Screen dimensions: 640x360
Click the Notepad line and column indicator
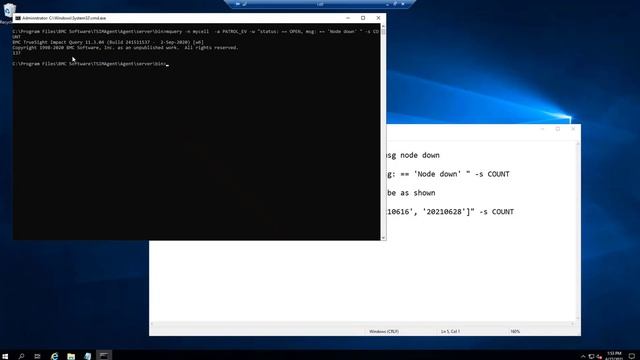(450, 331)
